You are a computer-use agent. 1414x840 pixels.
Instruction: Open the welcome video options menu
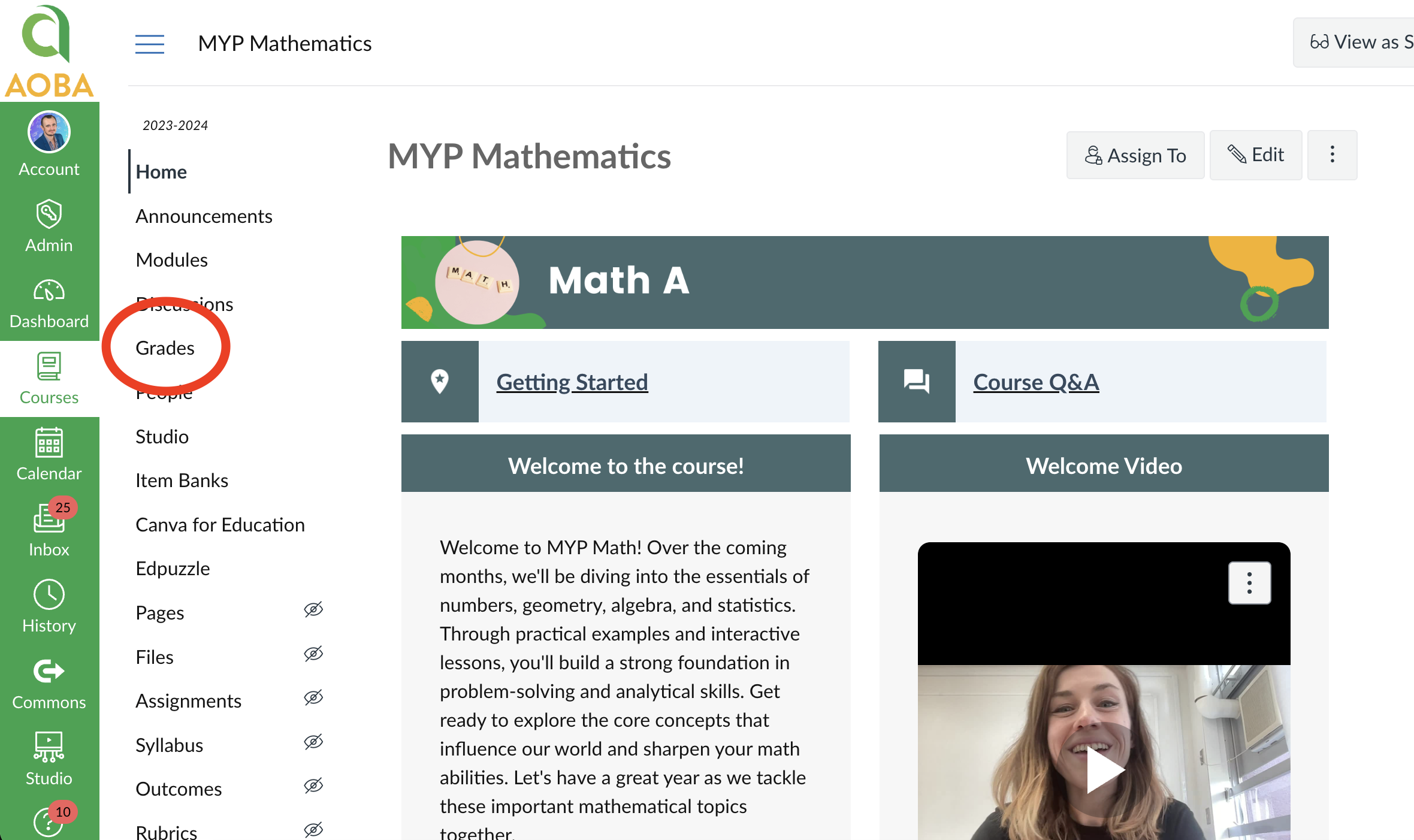(x=1249, y=582)
